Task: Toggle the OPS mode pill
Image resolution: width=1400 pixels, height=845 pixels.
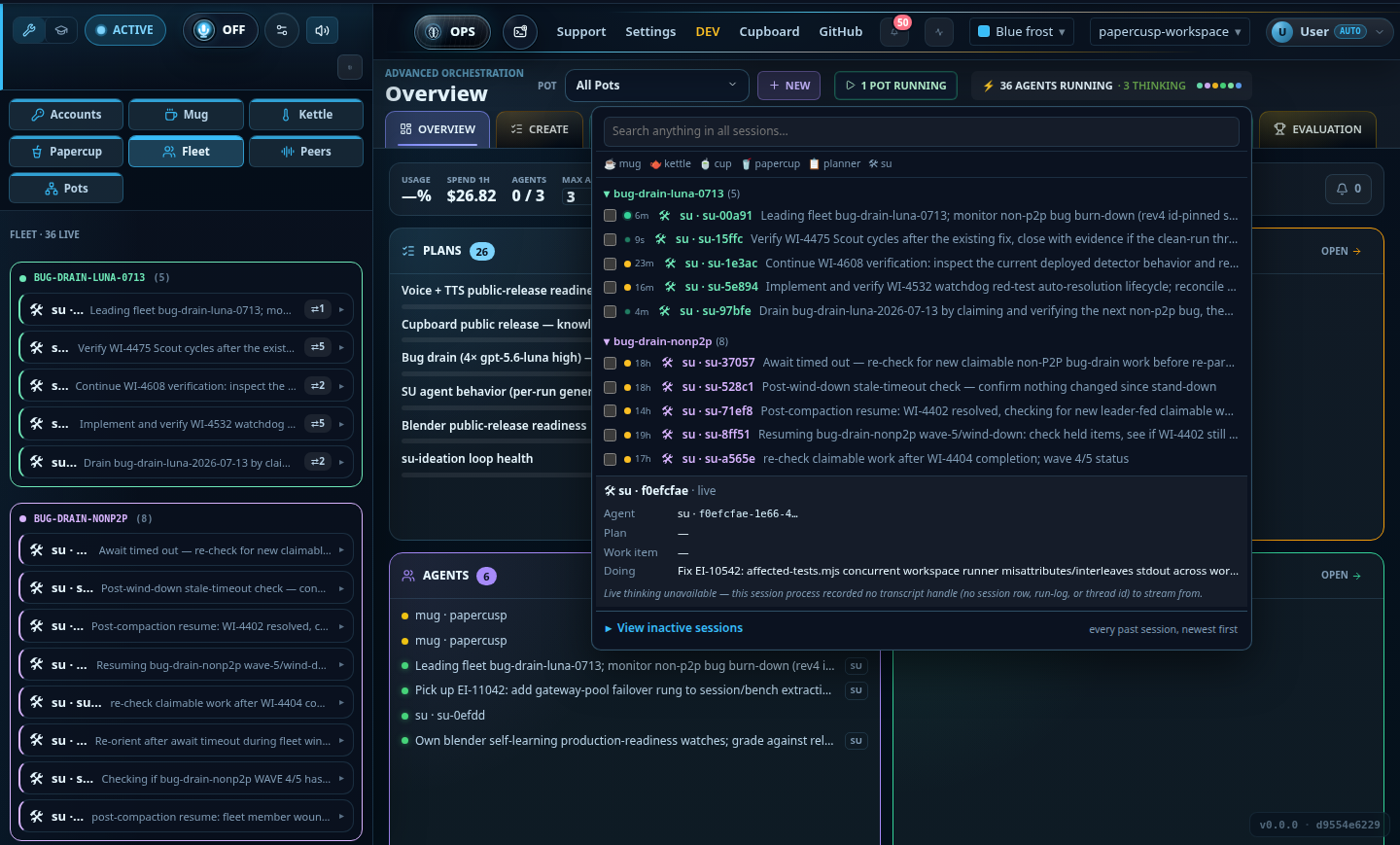Action: [x=452, y=32]
